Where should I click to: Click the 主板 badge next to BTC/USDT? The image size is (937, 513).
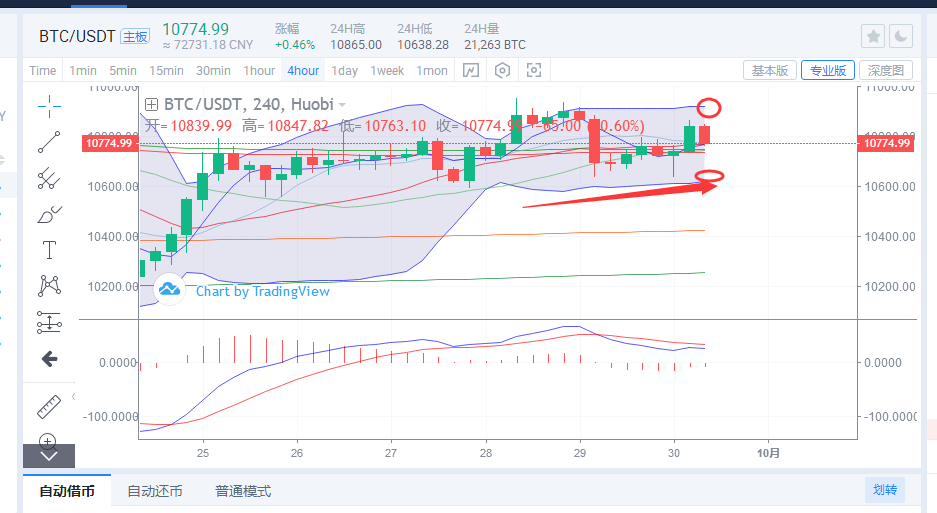point(135,36)
